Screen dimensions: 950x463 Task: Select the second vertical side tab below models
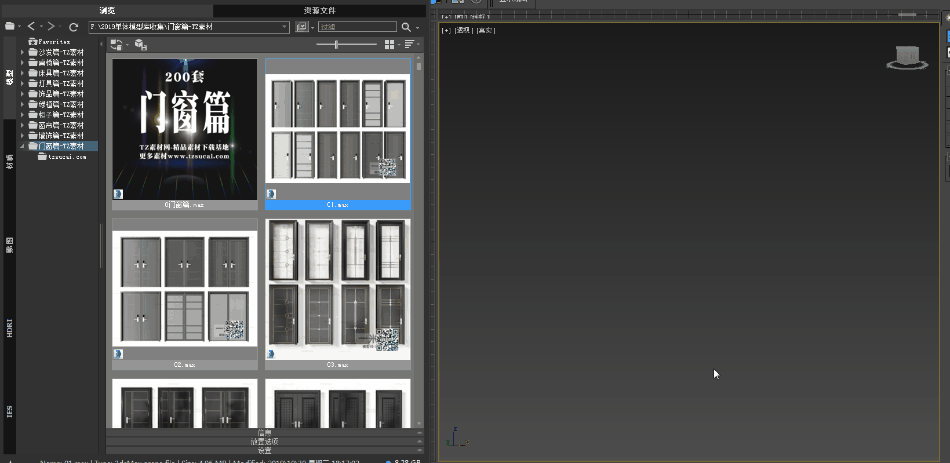tap(10, 161)
